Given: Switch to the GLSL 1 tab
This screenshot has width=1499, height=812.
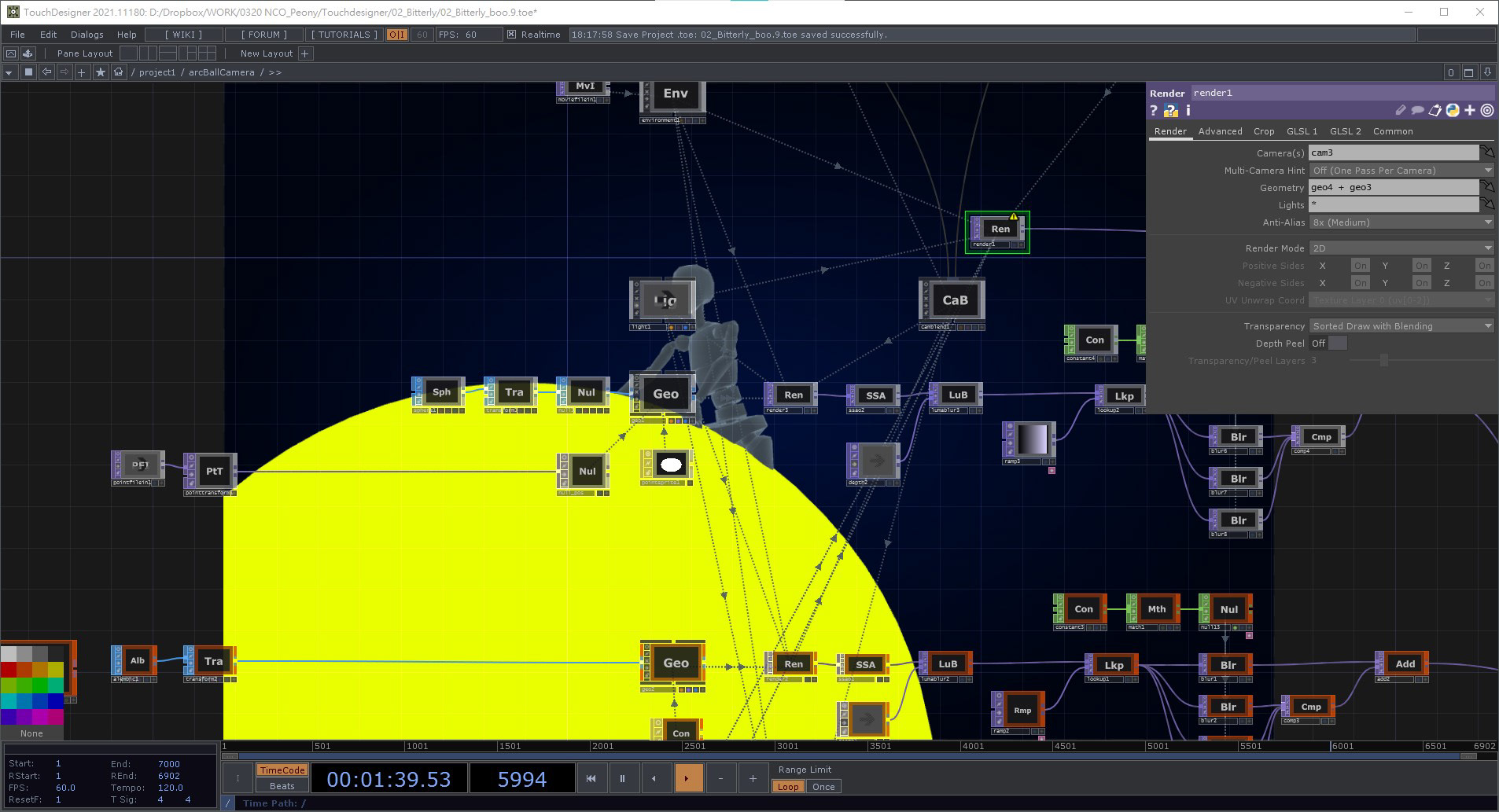Looking at the screenshot, I should (1302, 131).
